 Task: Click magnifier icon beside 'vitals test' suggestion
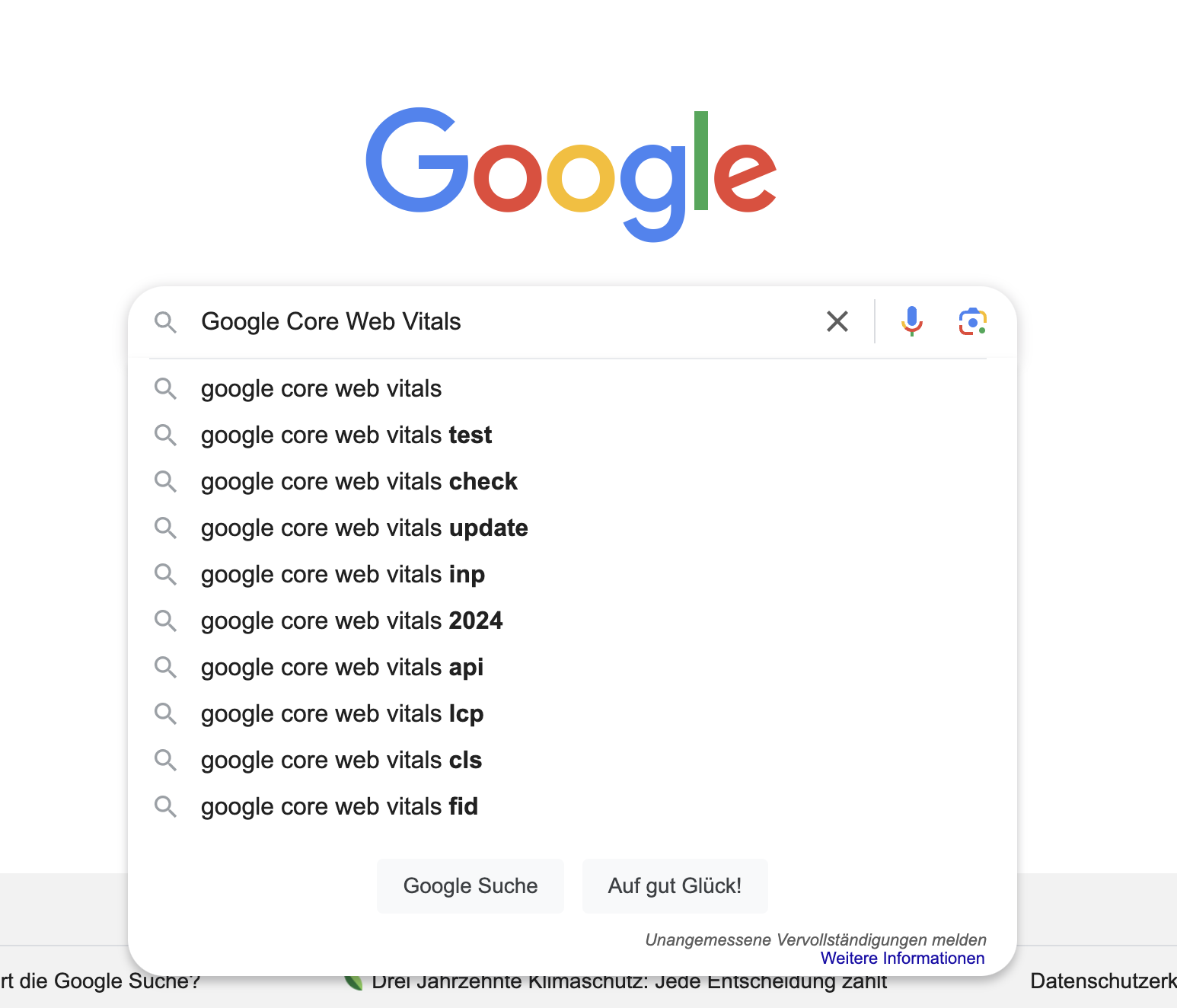click(x=165, y=435)
